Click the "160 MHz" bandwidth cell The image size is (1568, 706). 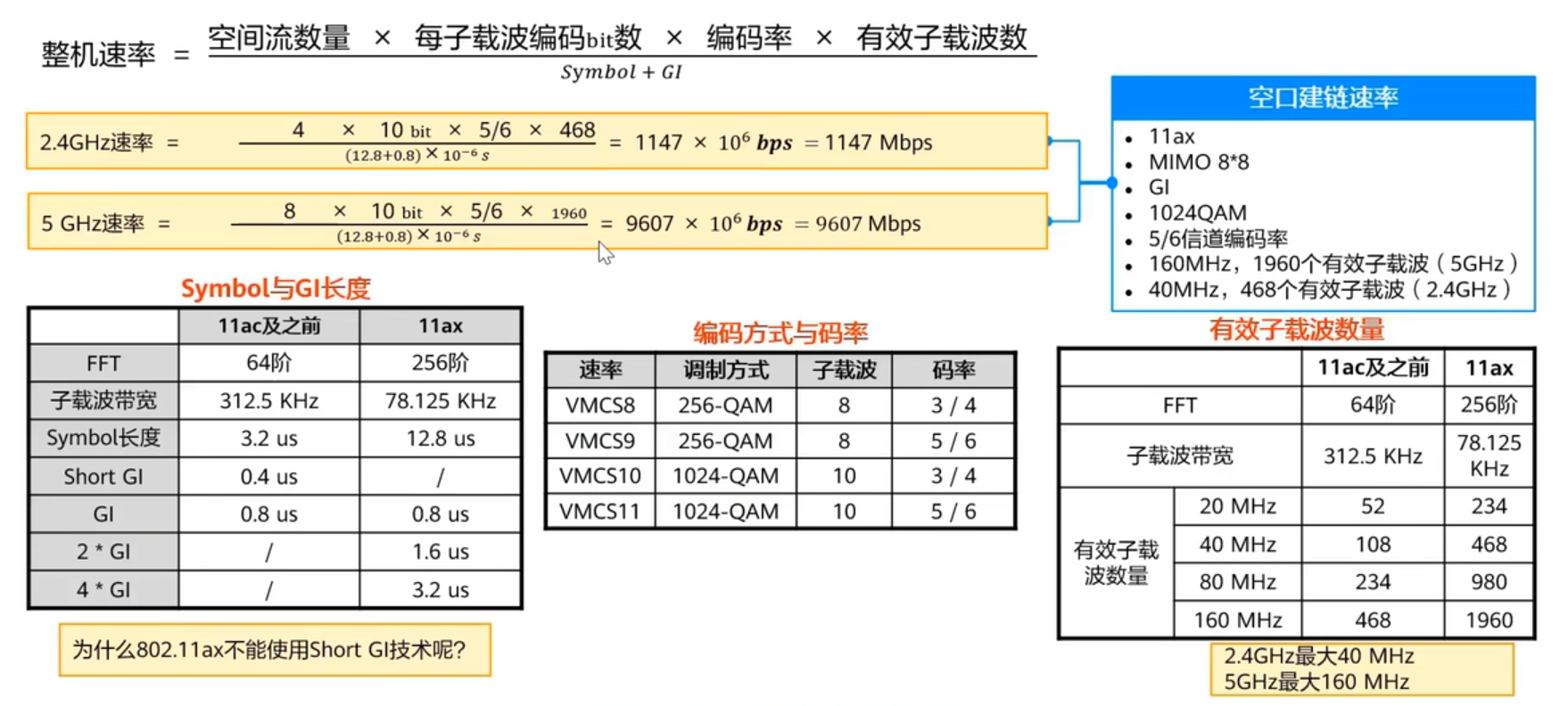point(1238,620)
